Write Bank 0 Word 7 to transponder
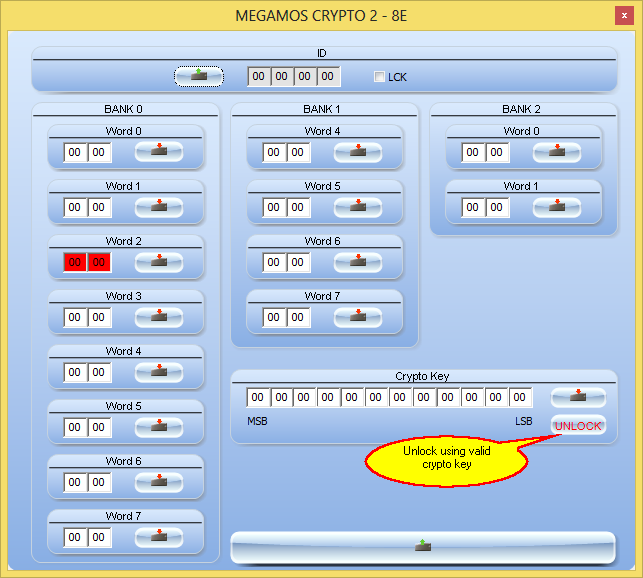Viewport: 643px width, 578px height. pos(159,537)
